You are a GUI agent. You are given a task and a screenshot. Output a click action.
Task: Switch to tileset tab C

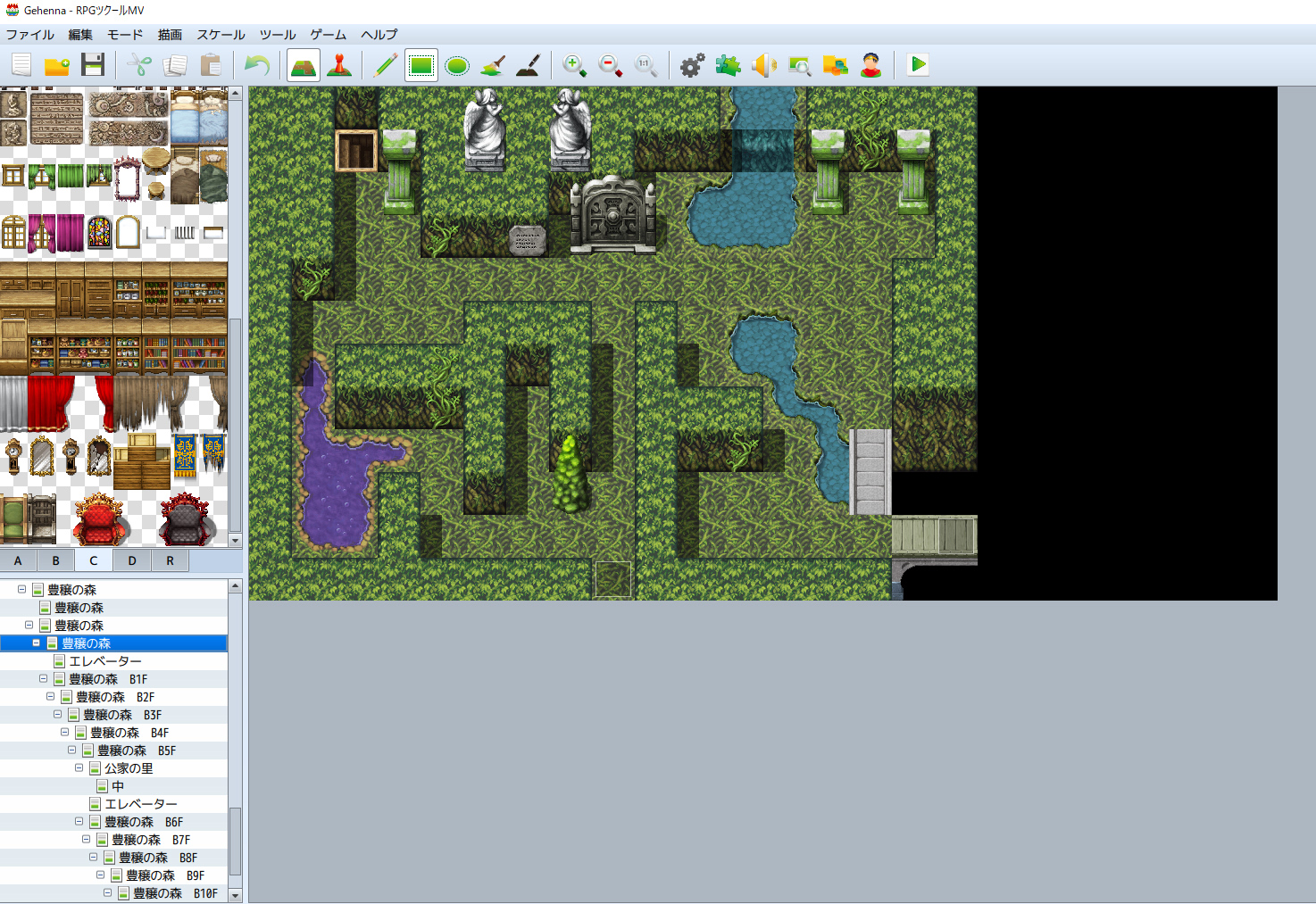pos(93,560)
